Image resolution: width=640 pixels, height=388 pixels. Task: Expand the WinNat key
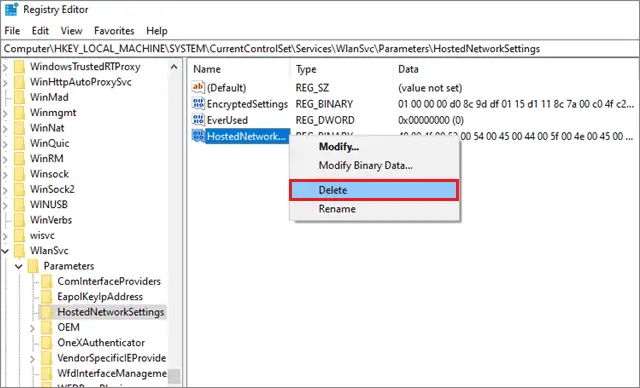5,128
